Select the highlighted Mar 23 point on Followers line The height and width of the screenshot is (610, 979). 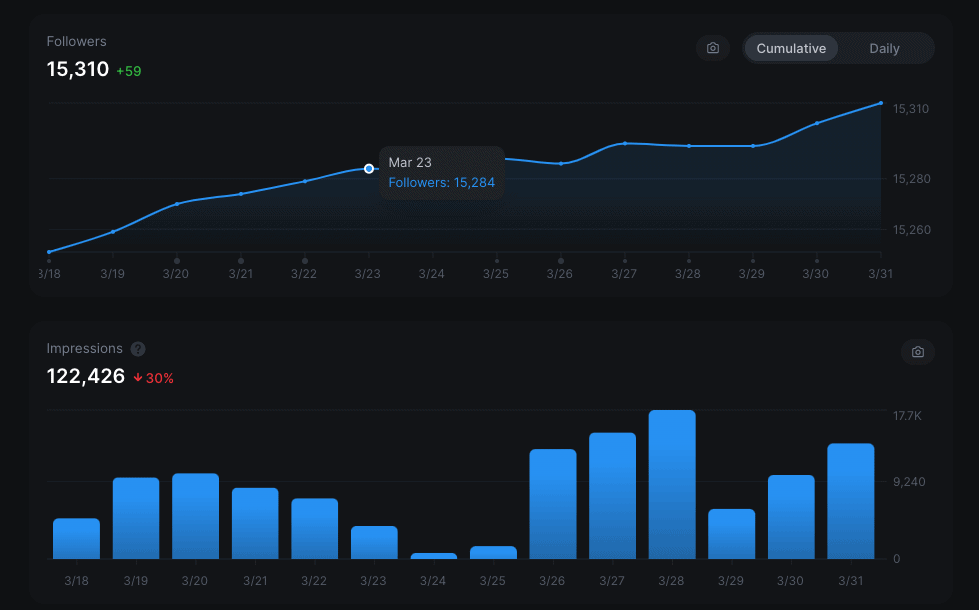tap(369, 169)
